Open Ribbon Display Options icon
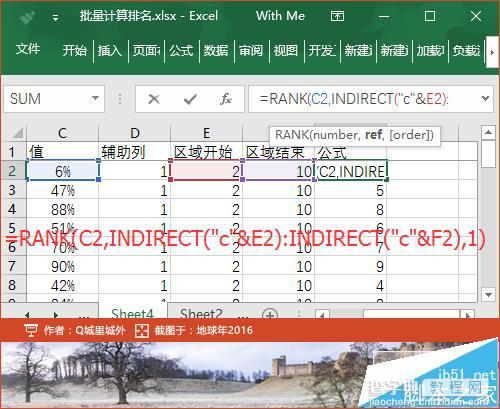 (337, 16)
